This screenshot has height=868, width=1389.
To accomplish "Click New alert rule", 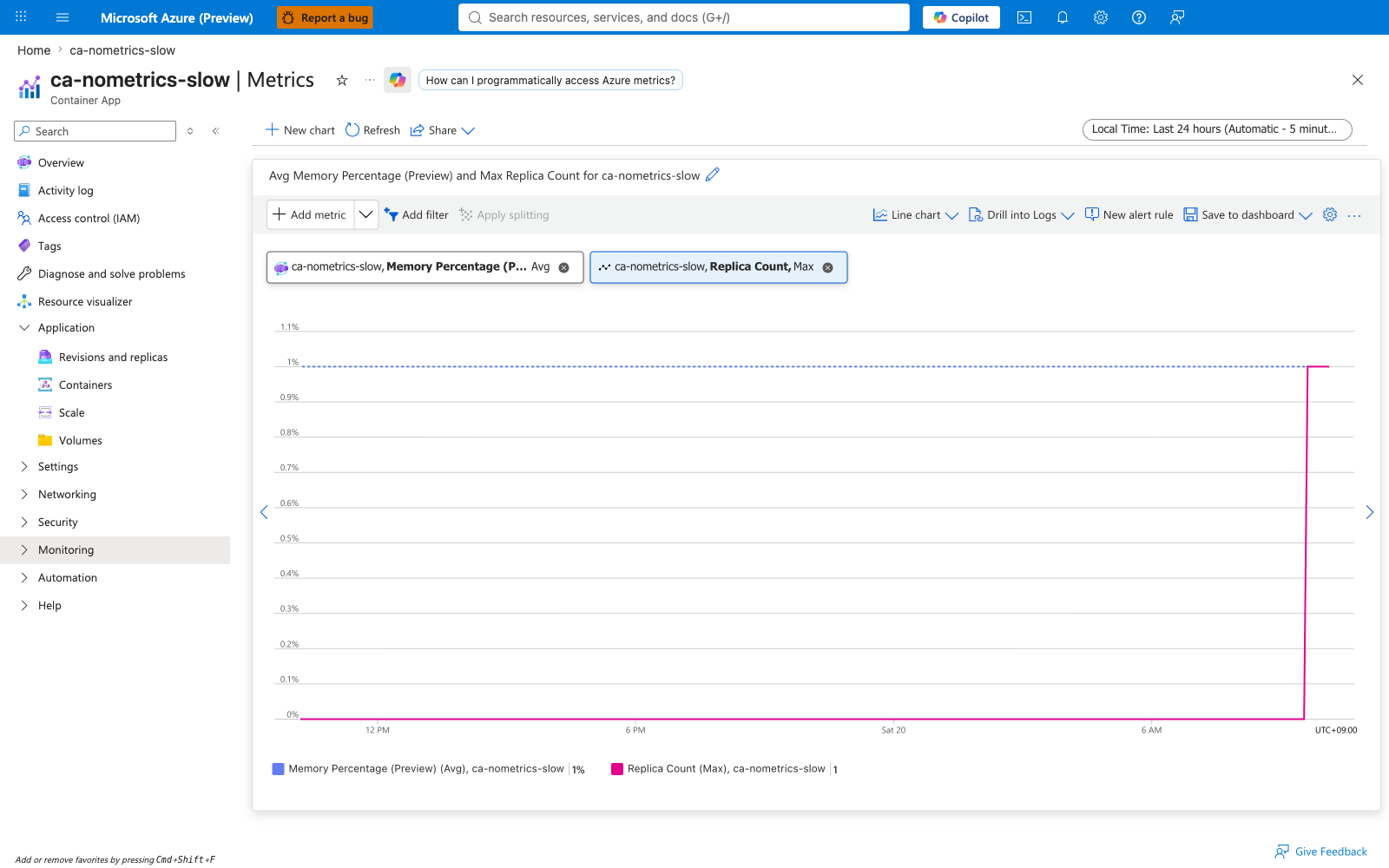I will [1129, 214].
